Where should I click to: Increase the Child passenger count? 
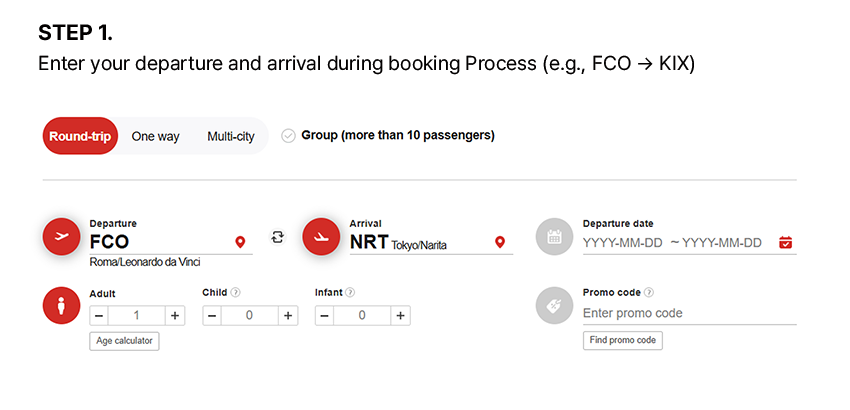288,316
